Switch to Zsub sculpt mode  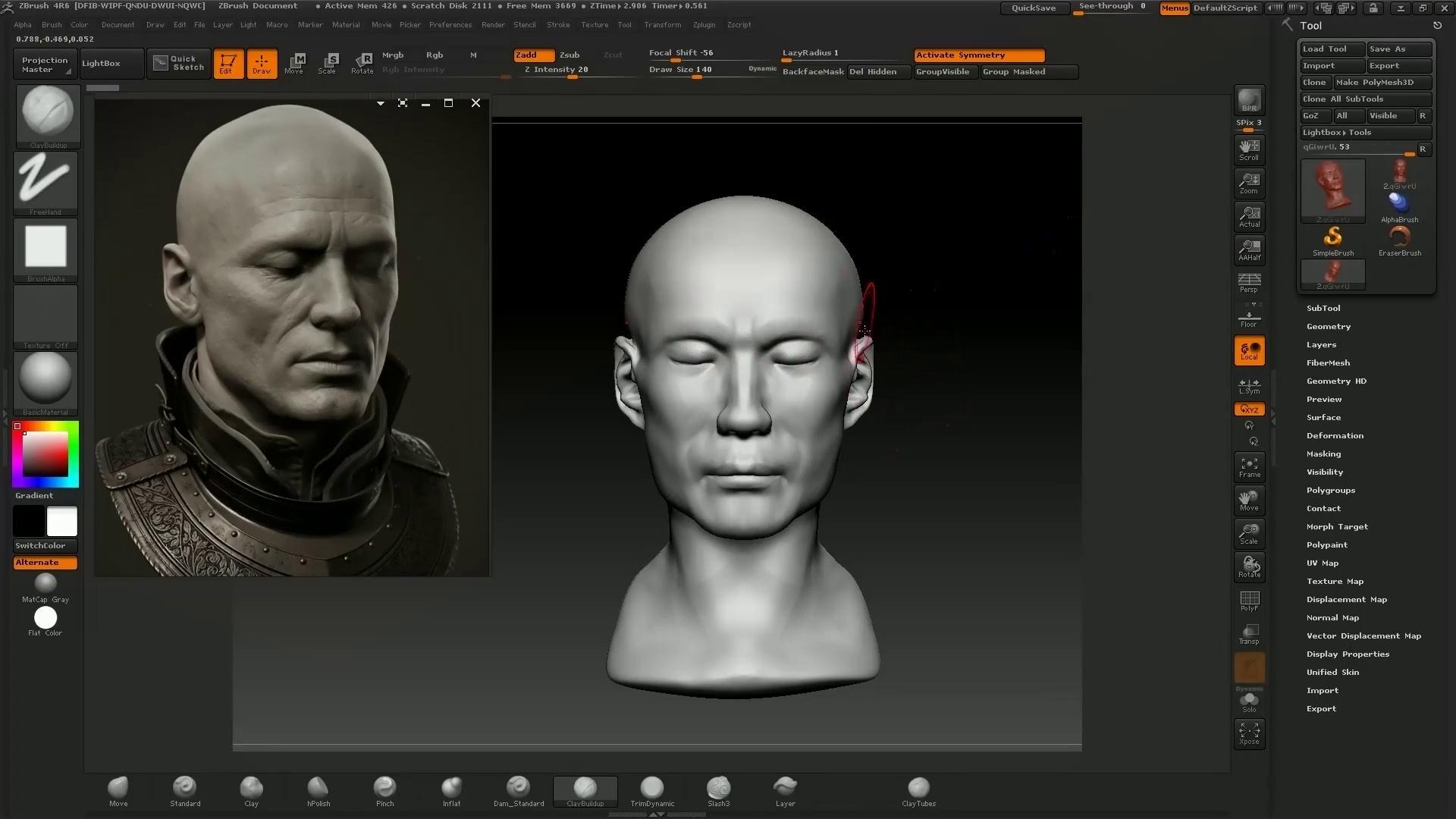(570, 55)
